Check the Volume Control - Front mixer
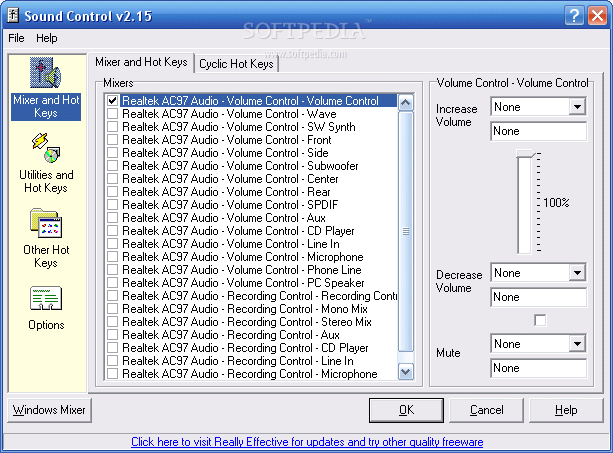The image size is (613, 453). (x=113, y=140)
